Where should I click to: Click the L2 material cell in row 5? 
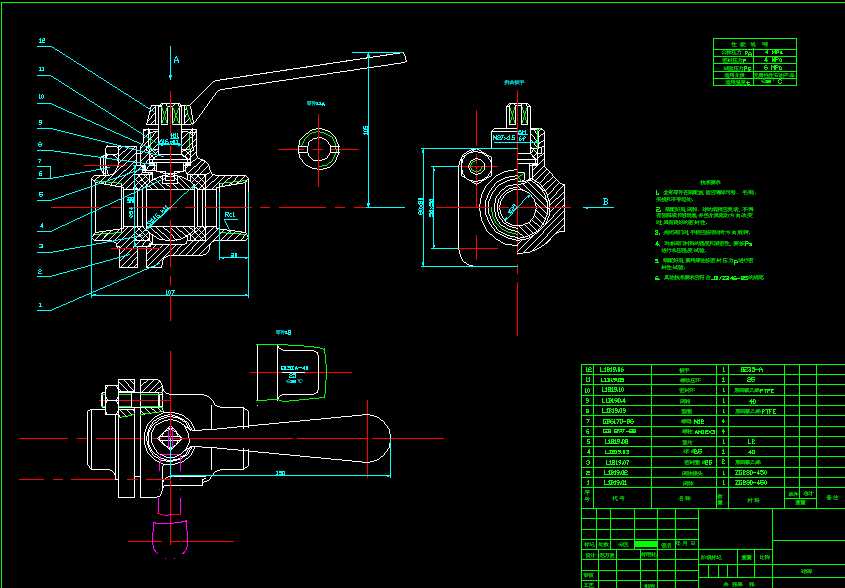[x=752, y=441]
